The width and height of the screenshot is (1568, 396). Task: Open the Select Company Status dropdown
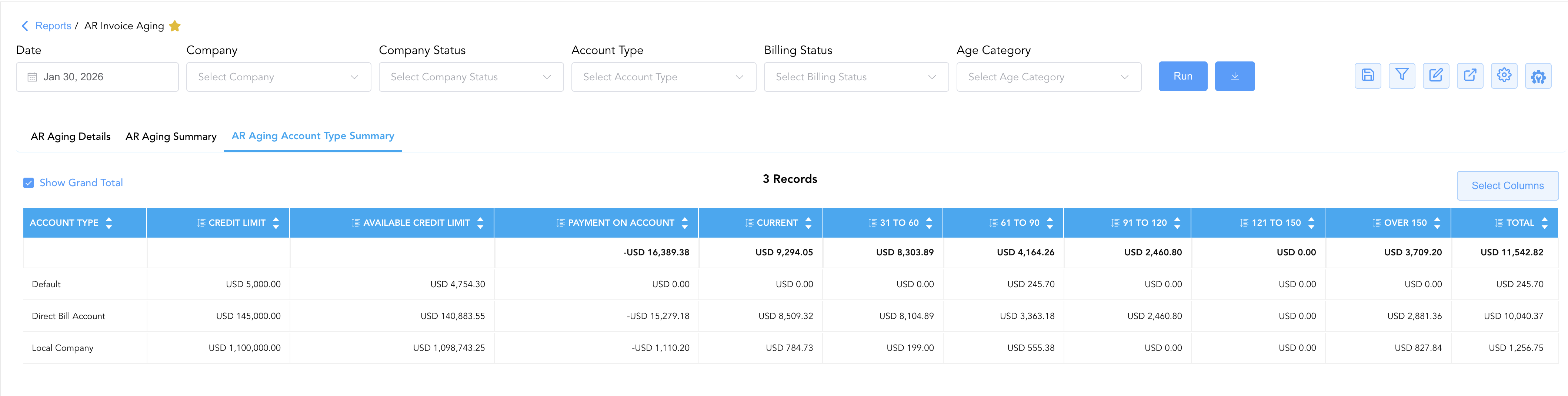[471, 77]
